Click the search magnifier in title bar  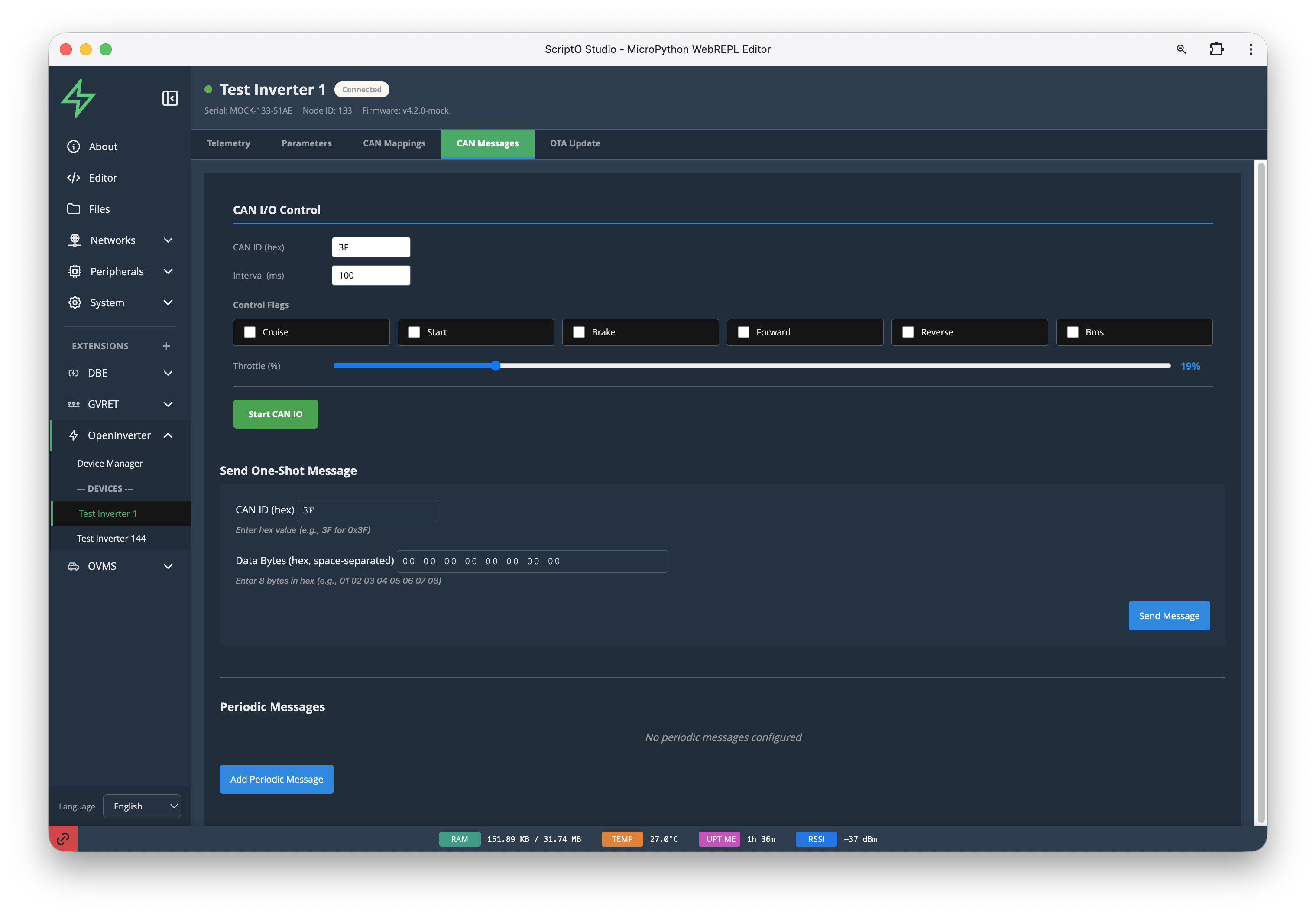click(x=1181, y=49)
